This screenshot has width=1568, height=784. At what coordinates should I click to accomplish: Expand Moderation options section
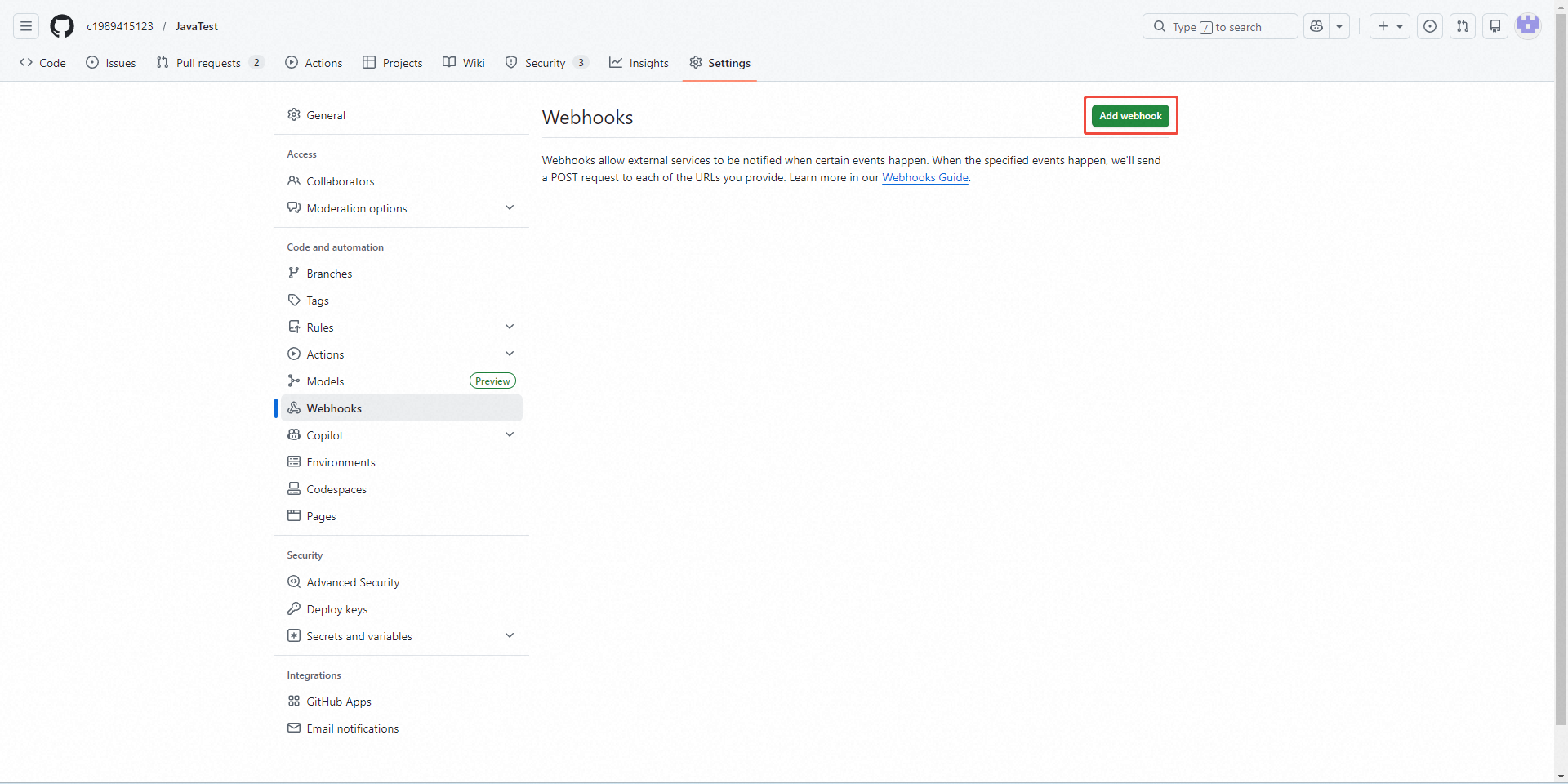pos(510,207)
